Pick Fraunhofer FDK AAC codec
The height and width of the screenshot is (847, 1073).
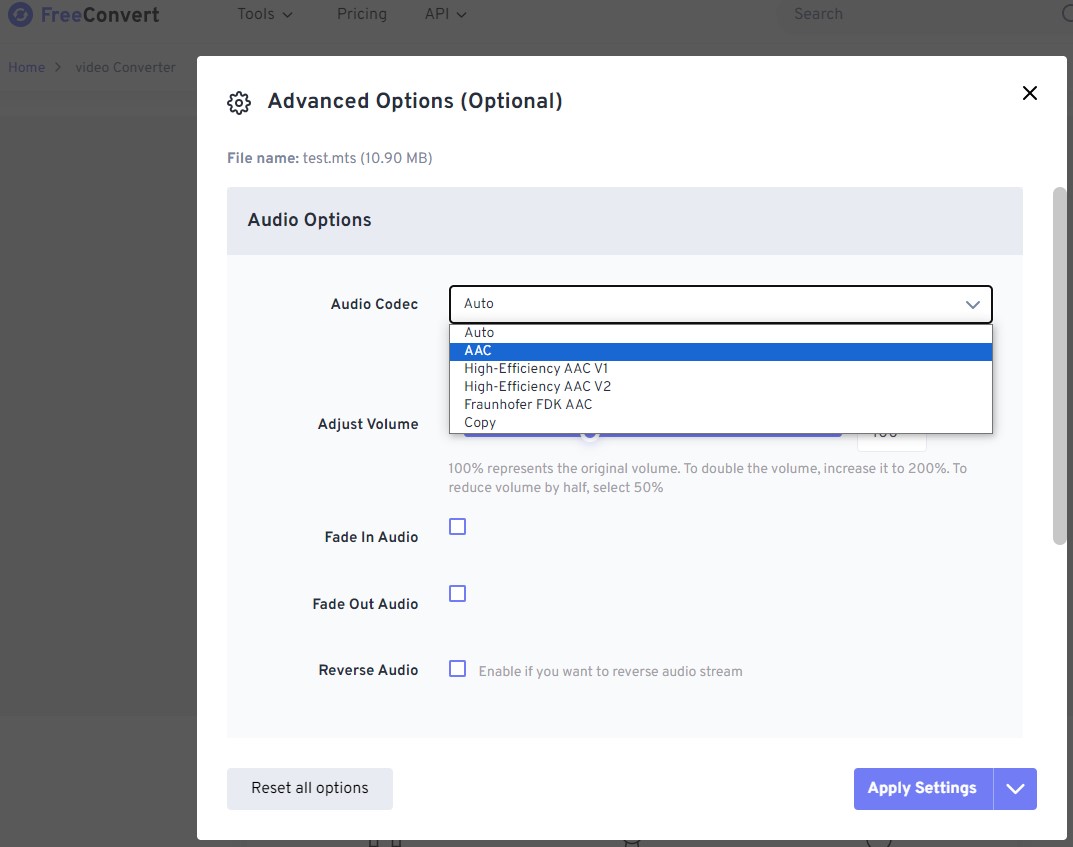pyautogui.click(x=721, y=404)
